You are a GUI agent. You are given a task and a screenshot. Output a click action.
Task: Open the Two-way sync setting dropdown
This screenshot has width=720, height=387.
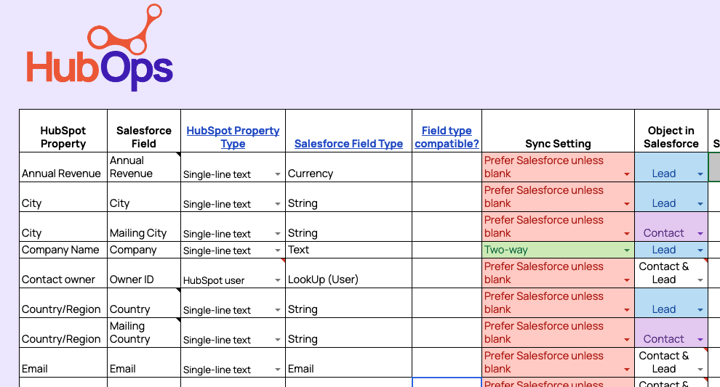(626, 250)
